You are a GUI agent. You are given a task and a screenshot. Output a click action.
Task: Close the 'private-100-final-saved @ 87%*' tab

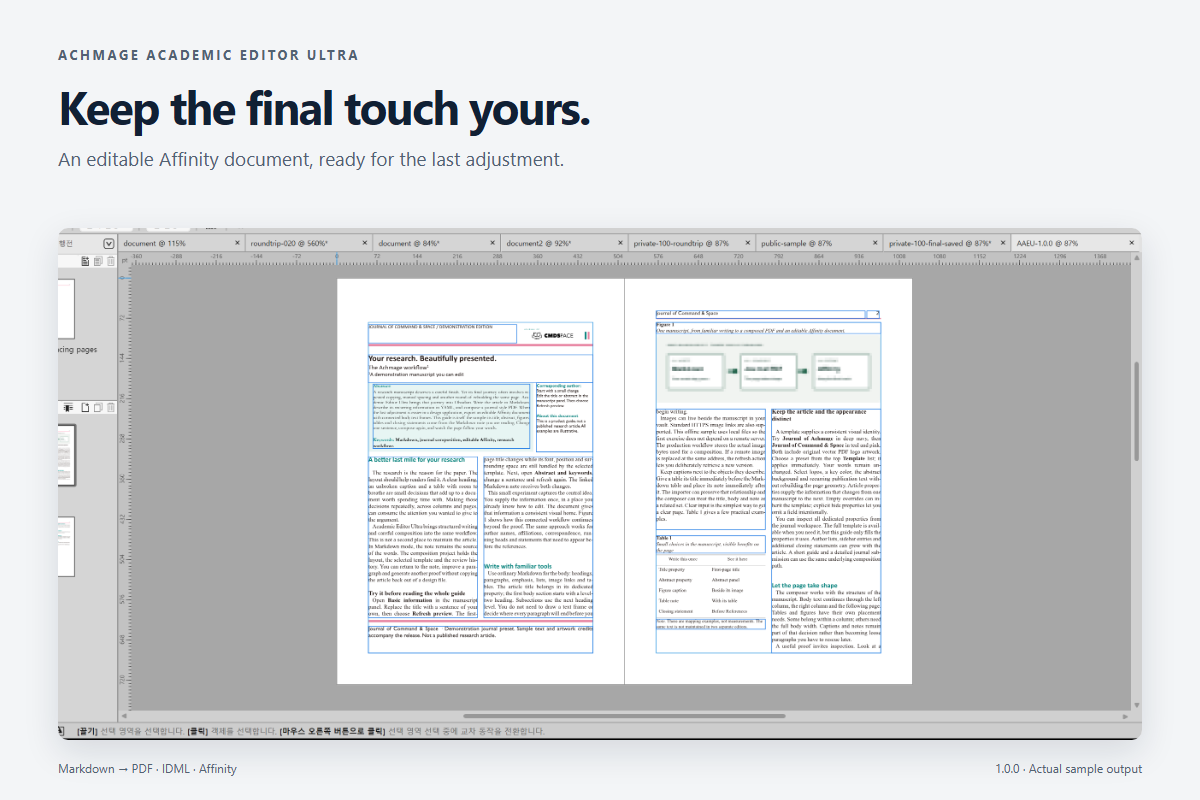1004,243
